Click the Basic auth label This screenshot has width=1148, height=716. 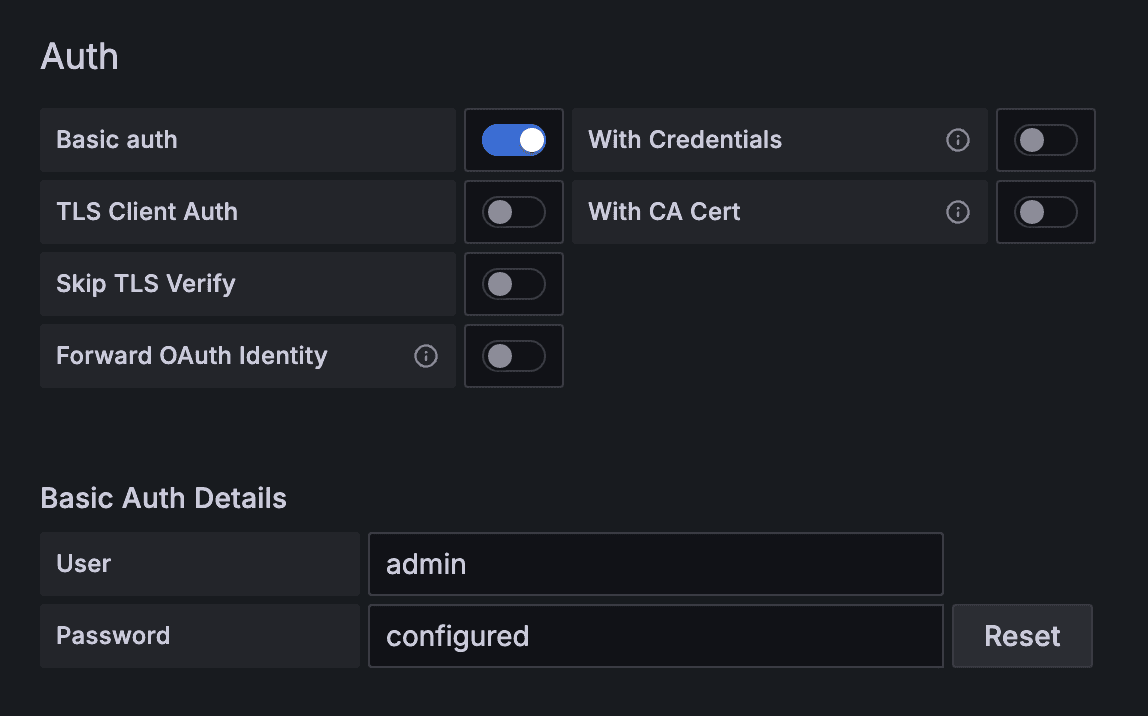click(x=117, y=140)
